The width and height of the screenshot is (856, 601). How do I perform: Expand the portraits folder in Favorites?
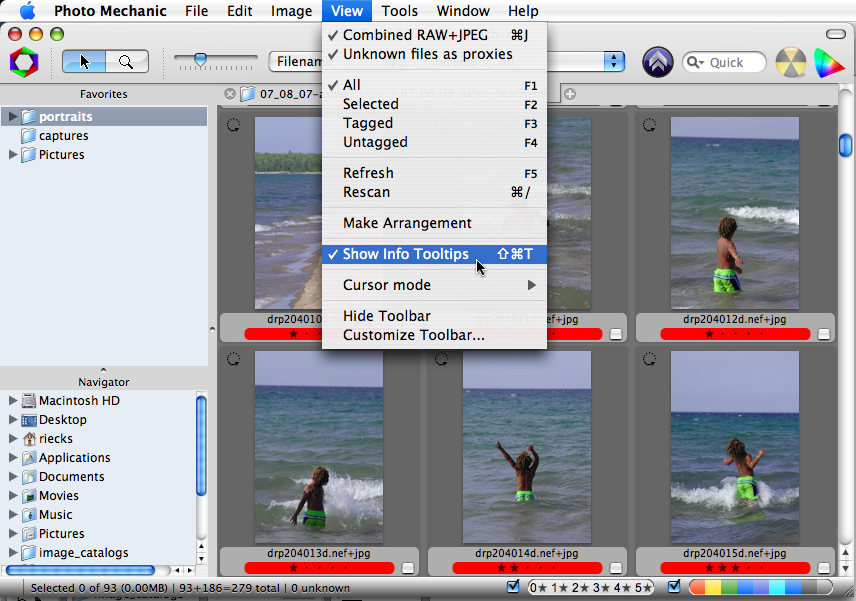coord(13,117)
